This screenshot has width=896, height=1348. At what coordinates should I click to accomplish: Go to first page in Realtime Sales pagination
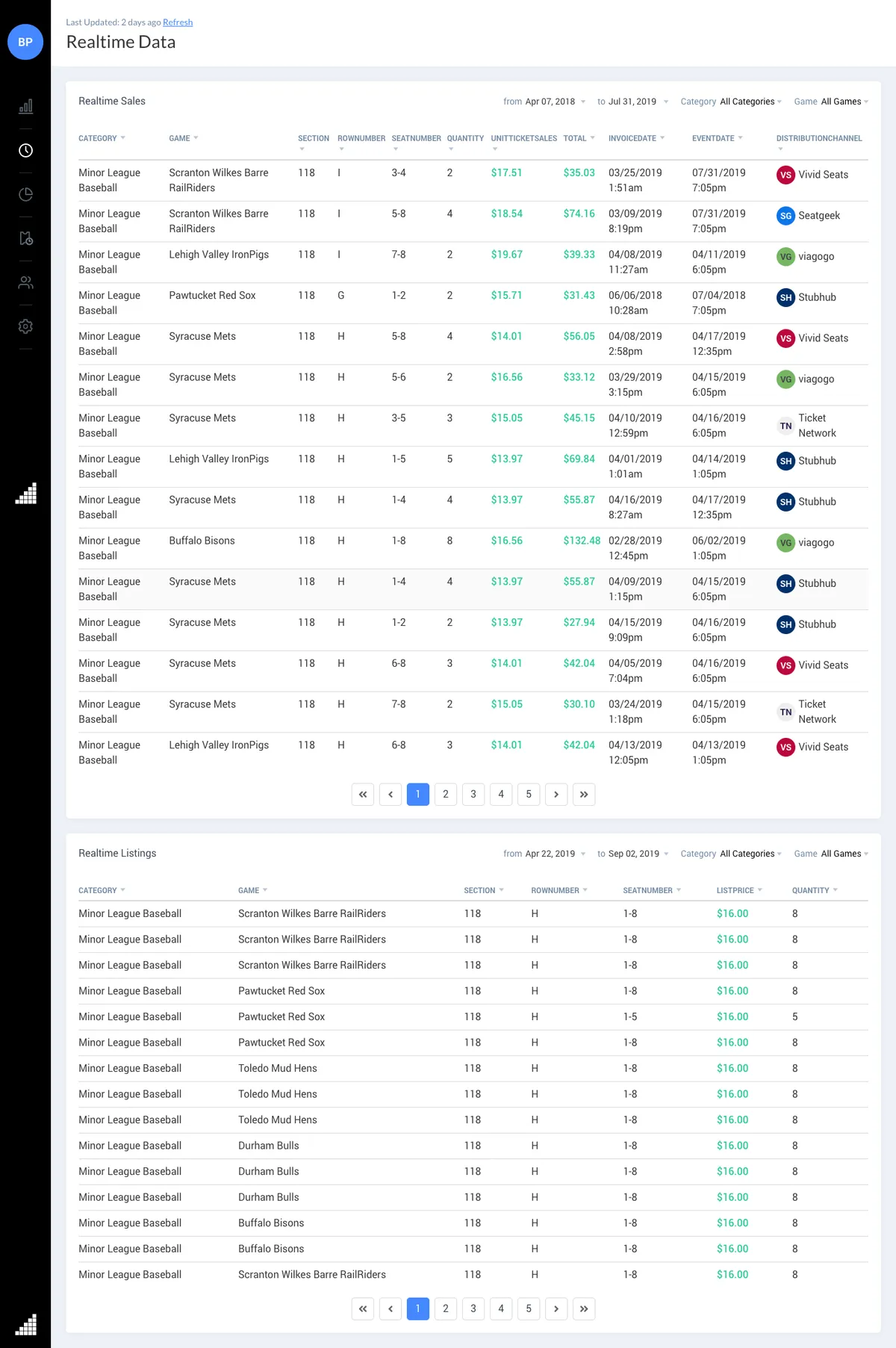pyautogui.click(x=363, y=795)
